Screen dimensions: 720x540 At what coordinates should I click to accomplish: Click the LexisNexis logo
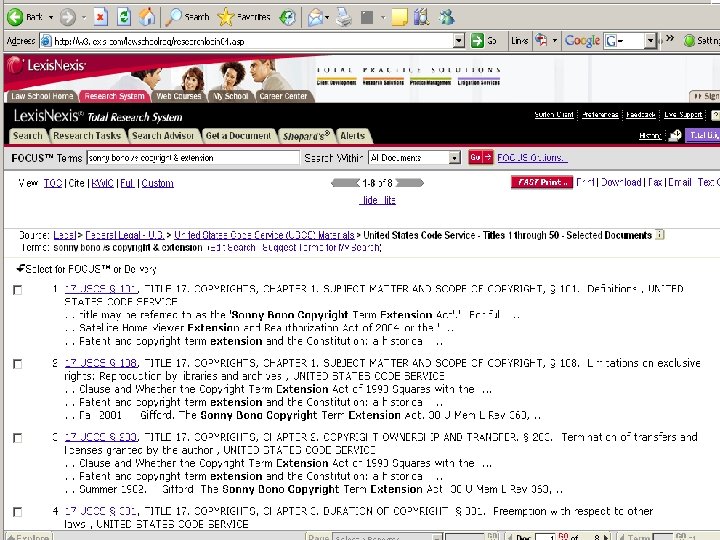coord(46,66)
